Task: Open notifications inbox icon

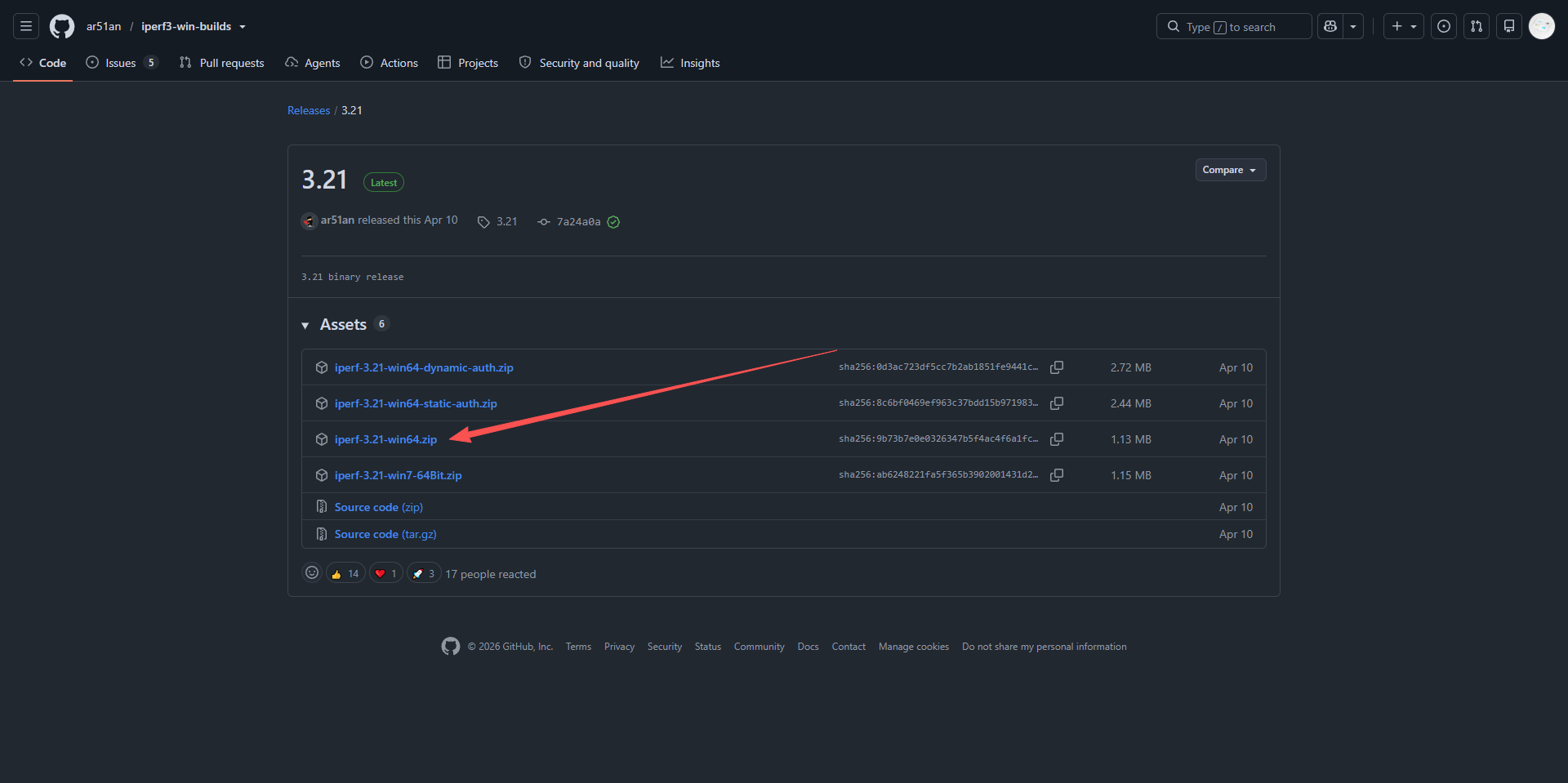Action: pyautogui.click(x=1509, y=26)
